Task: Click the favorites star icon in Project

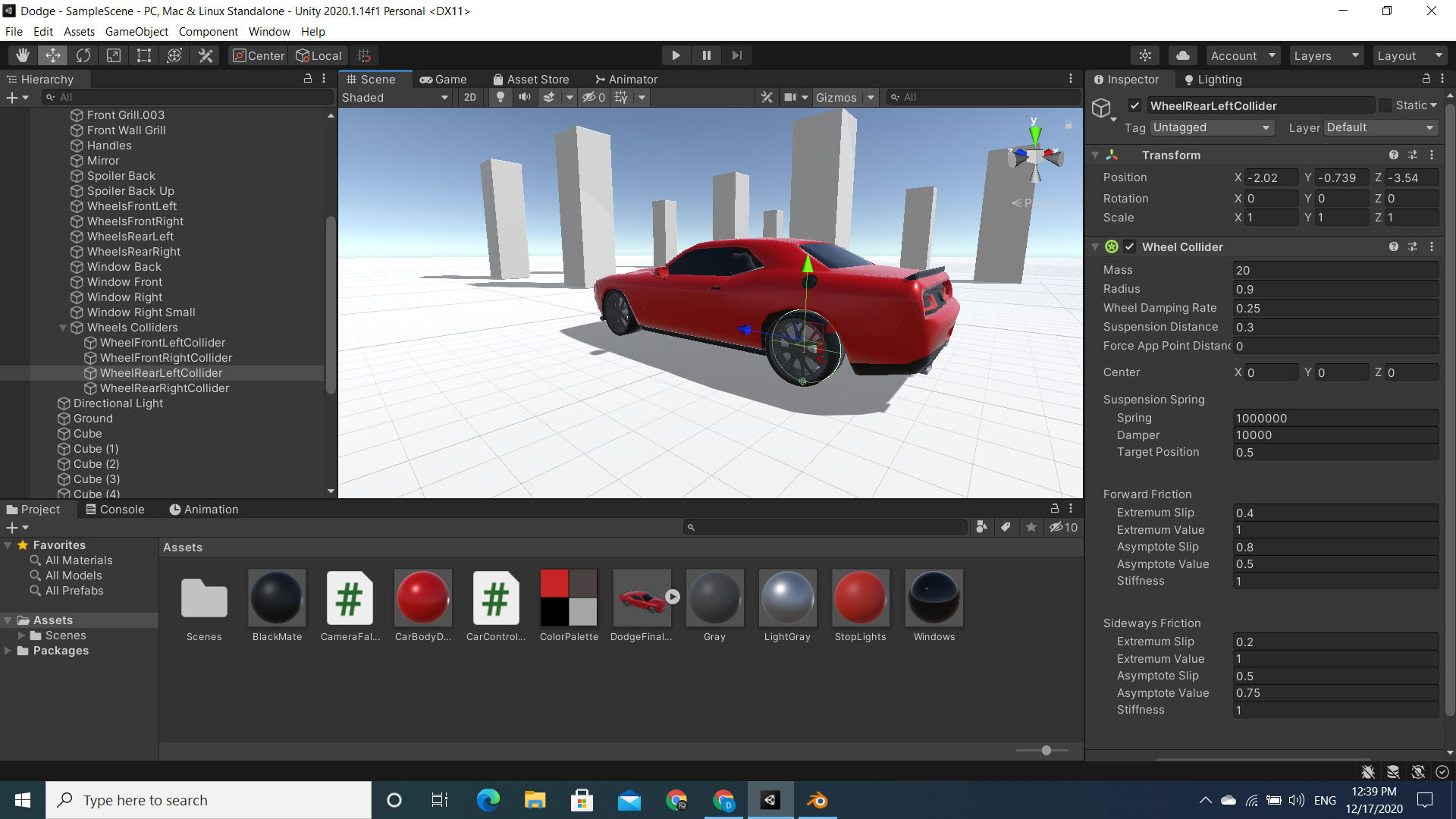Action: click(x=1031, y=527)
